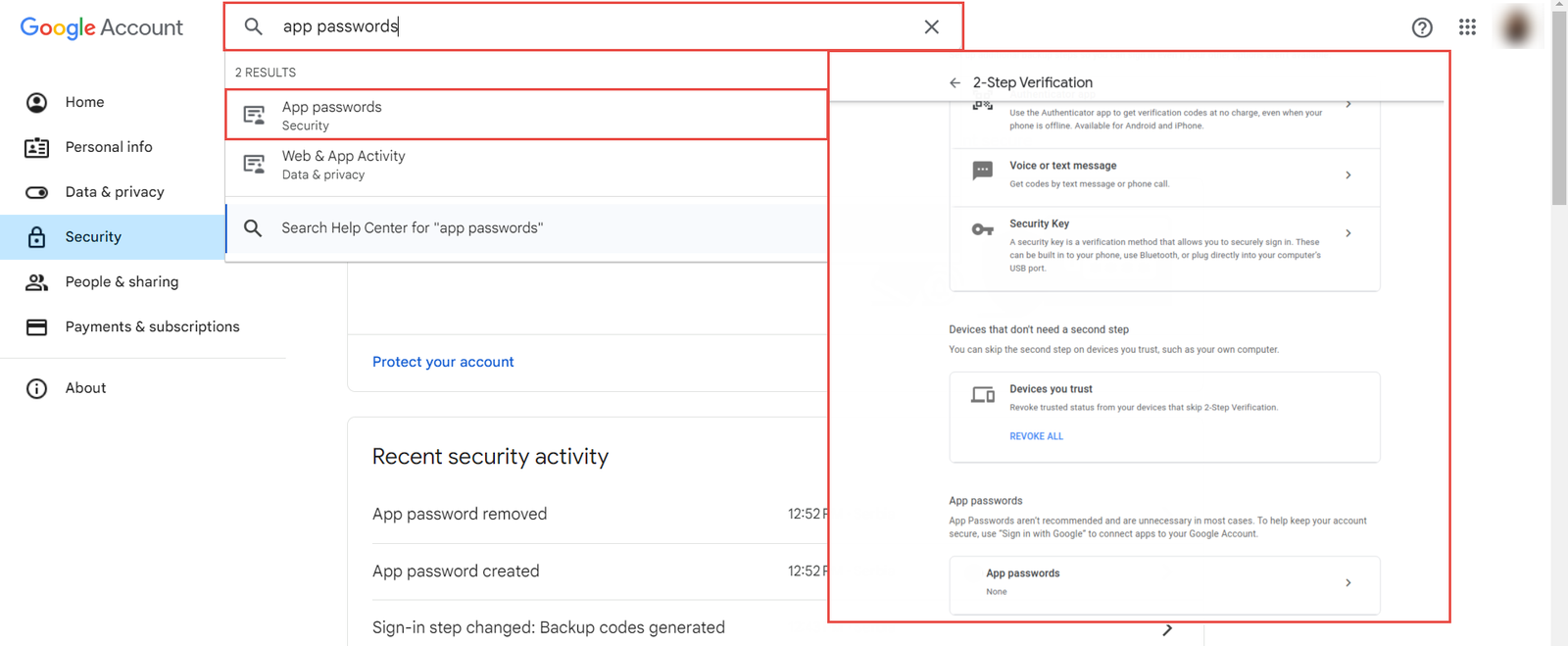The height and width of the screenshot is (646, 1568).
Task: Open the profile avatar picture
Action: [1516, 27]
